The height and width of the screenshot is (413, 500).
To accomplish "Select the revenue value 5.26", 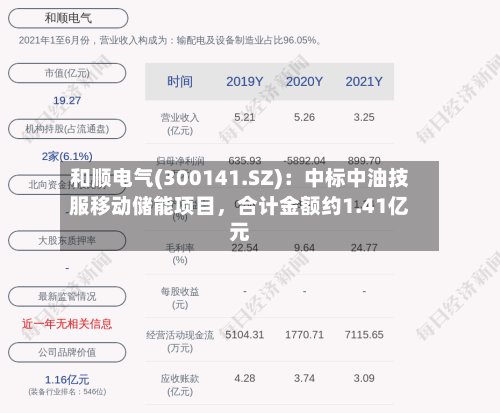I will 304,117.
